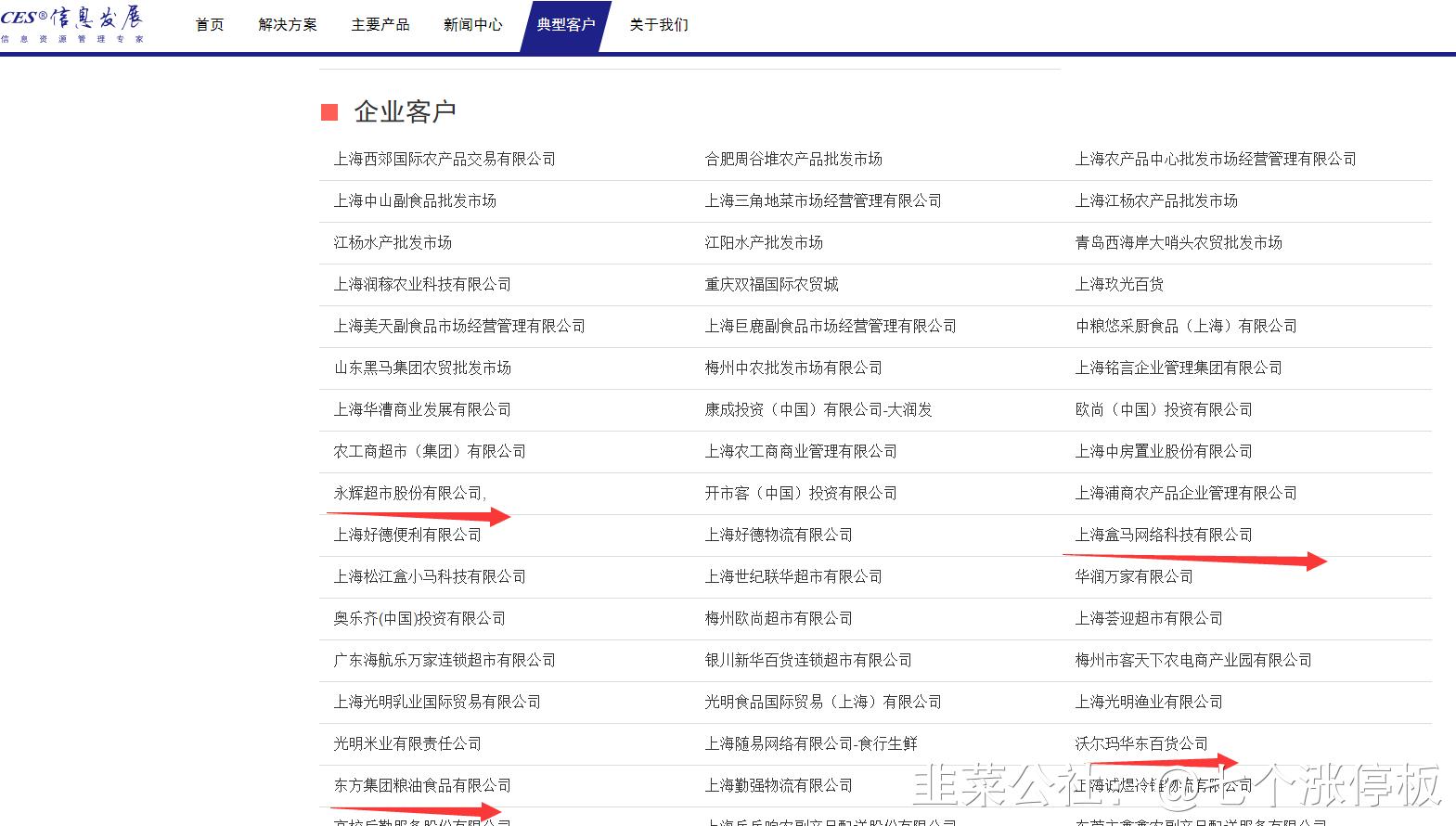Viewport: 1456px width, 826px height.
Task: Open the 关于我们 page
Action: (x=659, y=25)
